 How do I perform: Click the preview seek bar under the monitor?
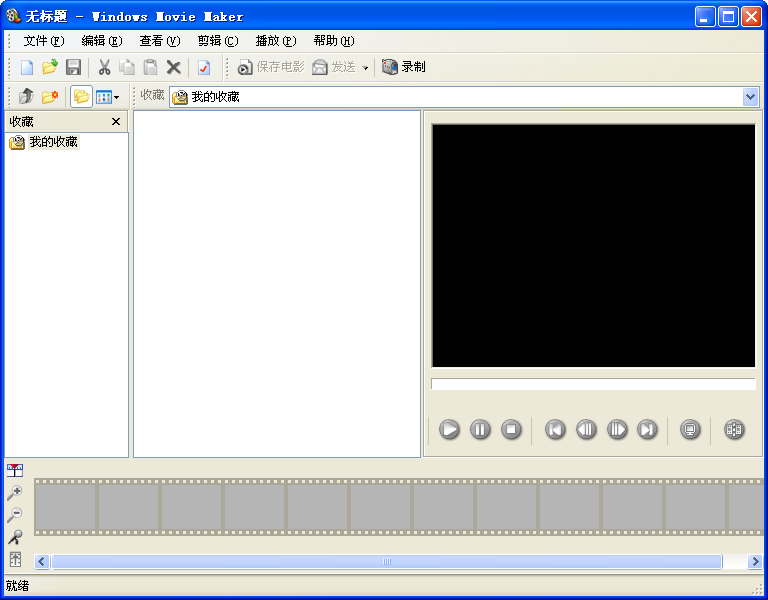593,384
